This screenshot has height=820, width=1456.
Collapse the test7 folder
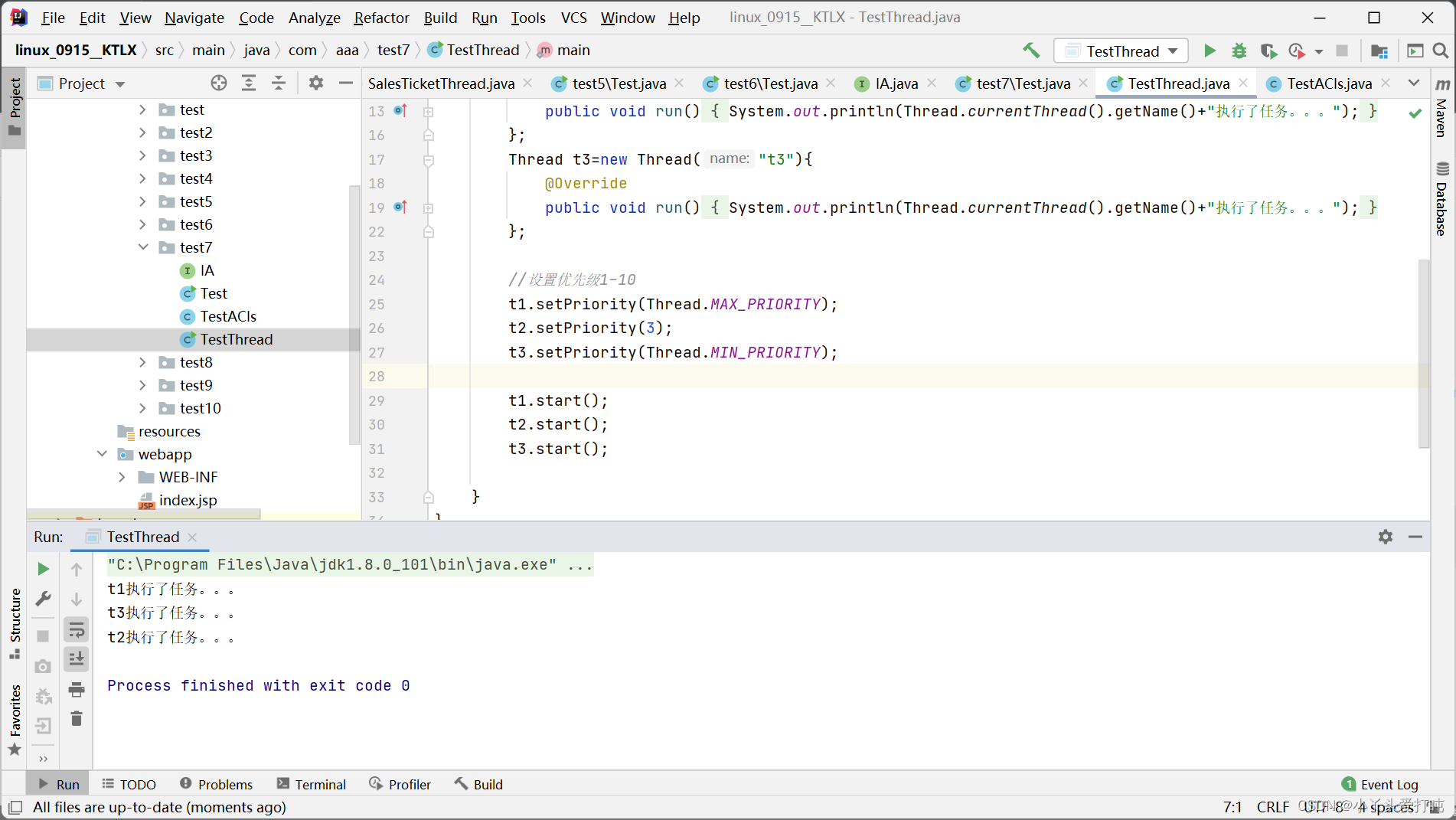tap(142, 247)
